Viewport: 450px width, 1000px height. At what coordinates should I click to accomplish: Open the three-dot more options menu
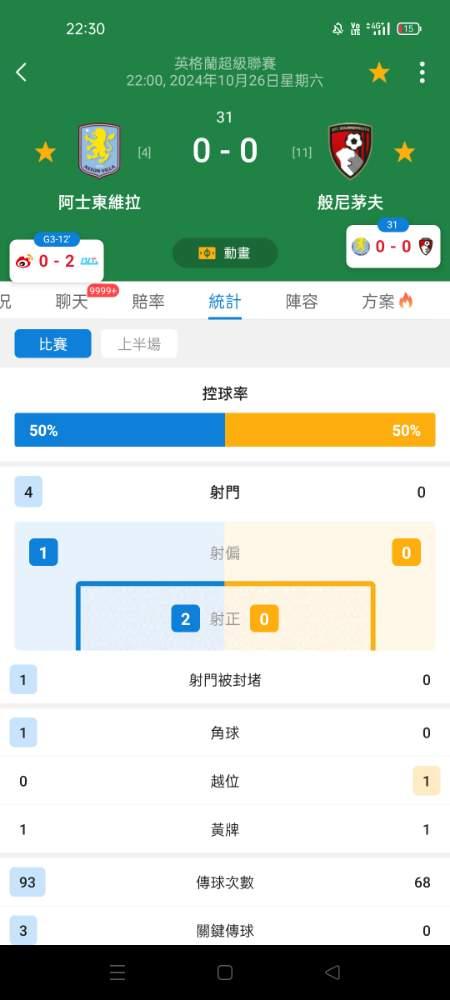[x=422, y=73]
